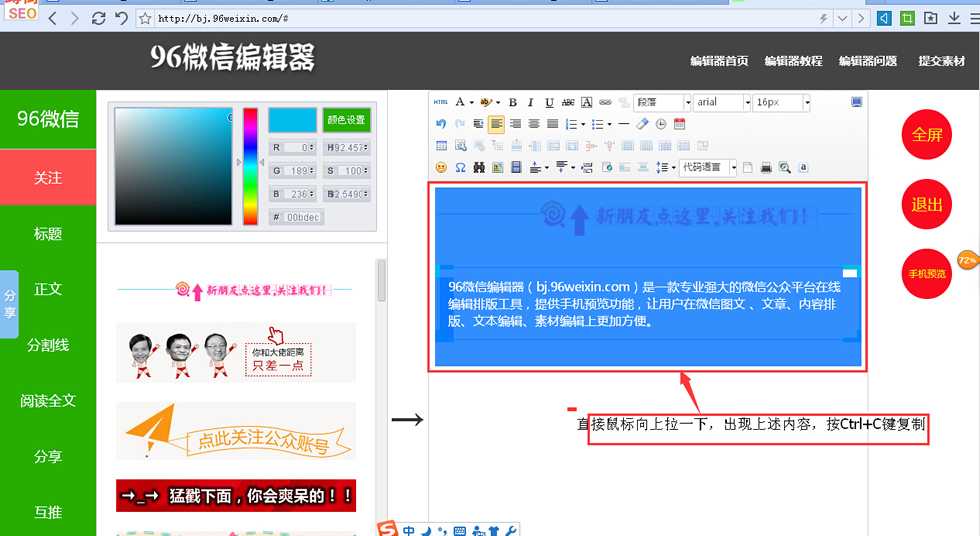Viewport: 980px width, 536px height.
Task: Toggle center alignment button
Action: pos(534,124)
